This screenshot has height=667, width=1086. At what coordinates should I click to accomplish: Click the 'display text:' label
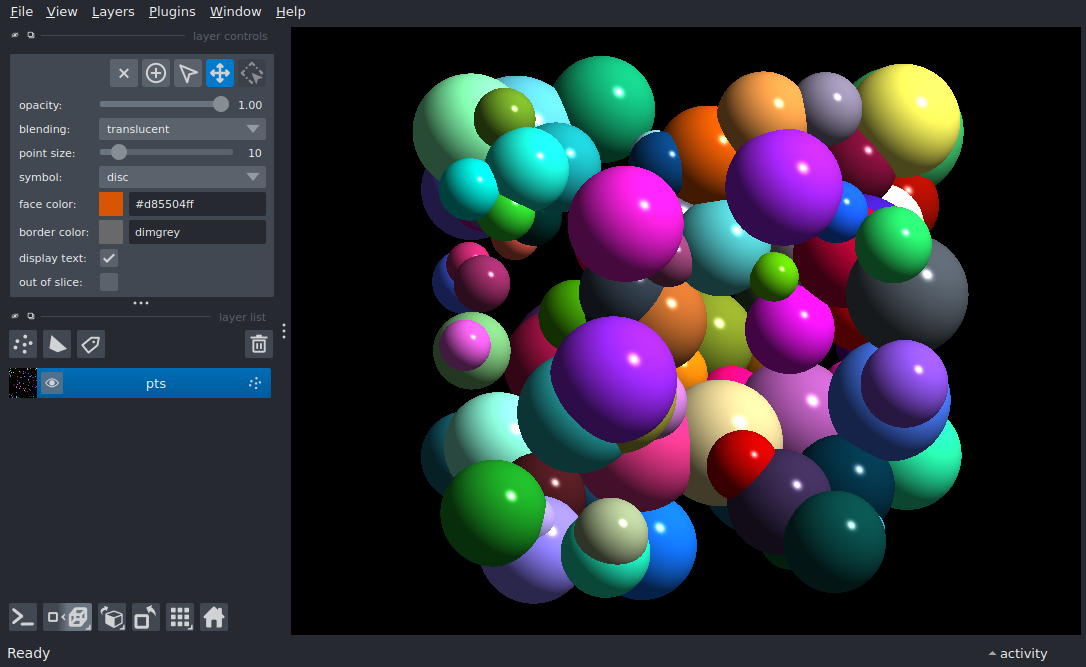tap(53, 258)
